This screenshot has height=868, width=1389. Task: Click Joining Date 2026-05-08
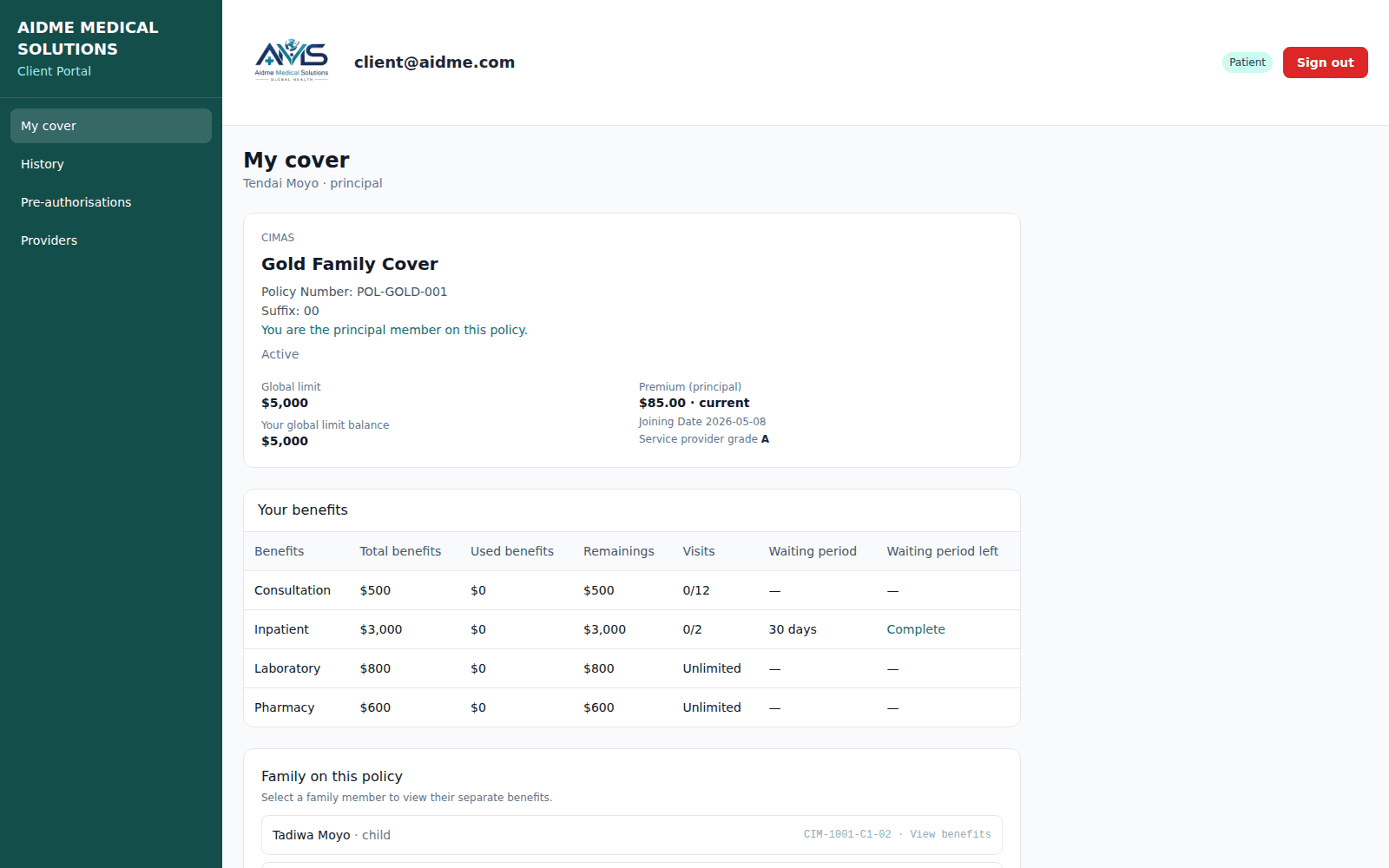pyautogui.click(x=702, y=422)
